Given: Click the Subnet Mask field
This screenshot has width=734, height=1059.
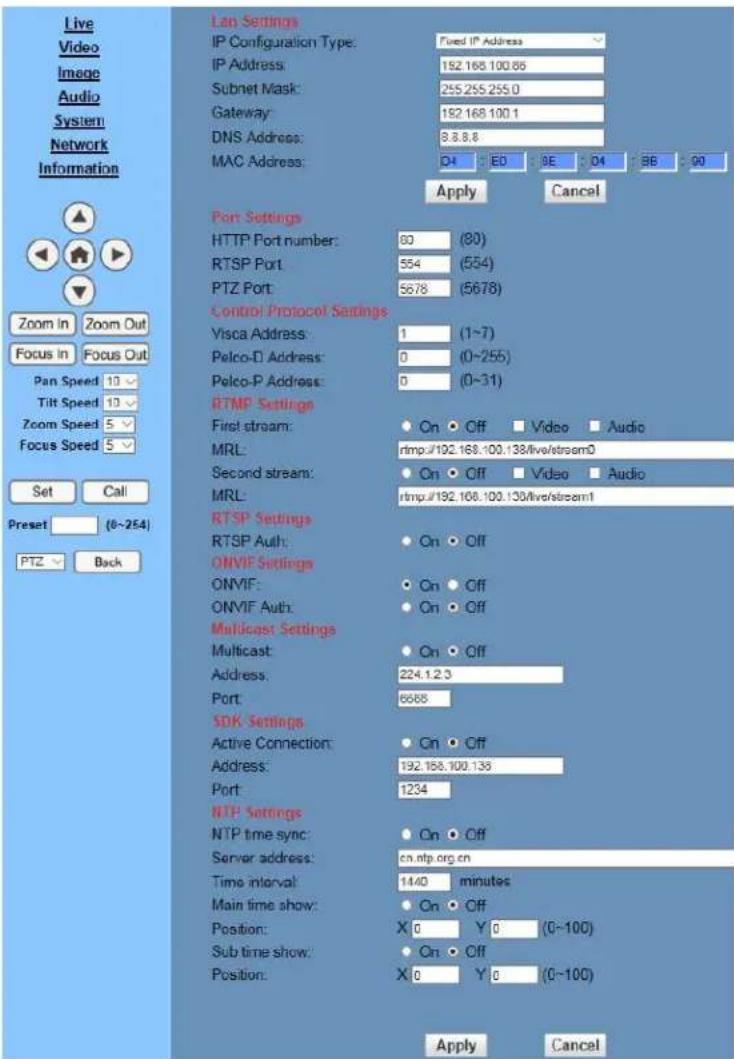Looking at the screenshot, I should (x=521, y=89).
